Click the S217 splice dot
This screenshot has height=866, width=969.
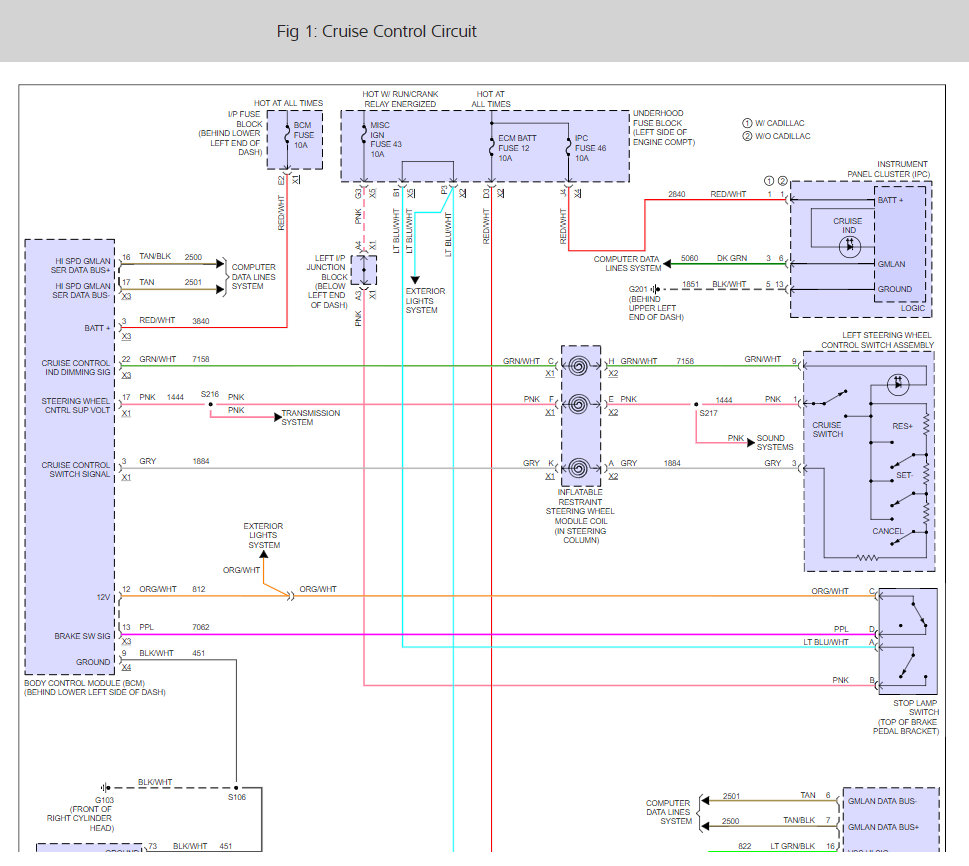696,405
